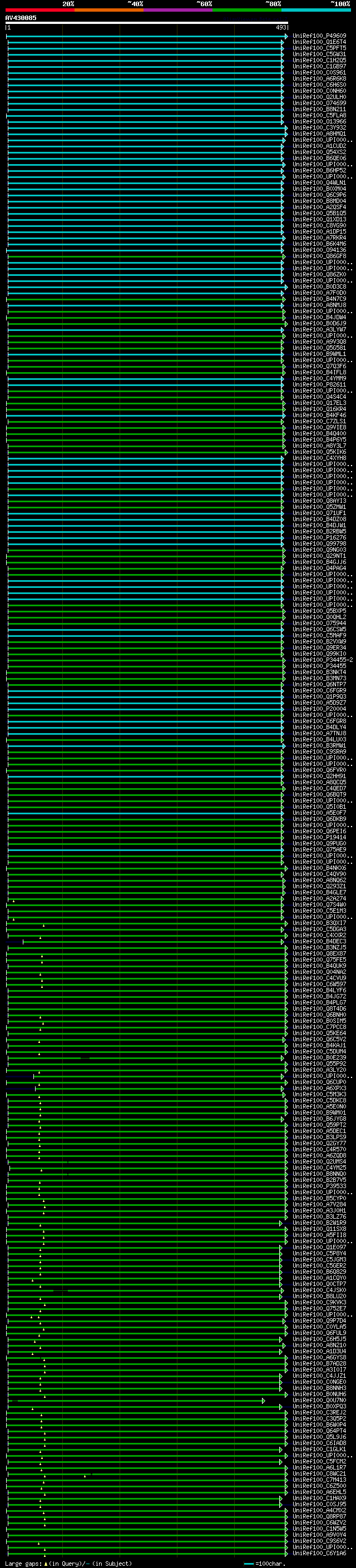Select the UniRef100_P19414 hit label
356x1568 pixels.
click(x=319, y=837)
